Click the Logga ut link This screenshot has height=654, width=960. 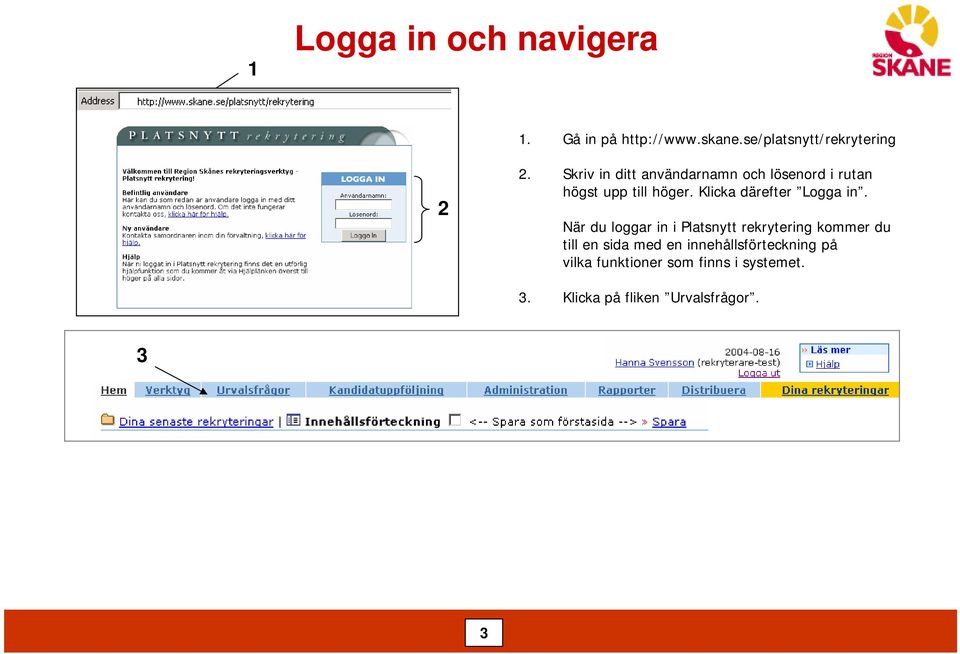[759, 373]
